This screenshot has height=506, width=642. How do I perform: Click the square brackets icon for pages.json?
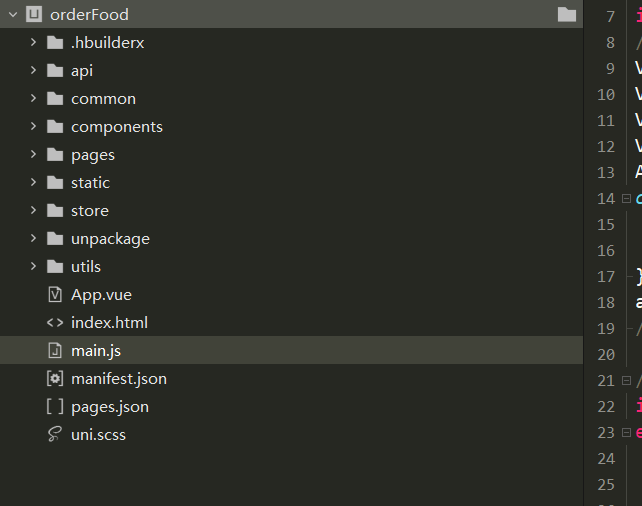coord(55,407)
